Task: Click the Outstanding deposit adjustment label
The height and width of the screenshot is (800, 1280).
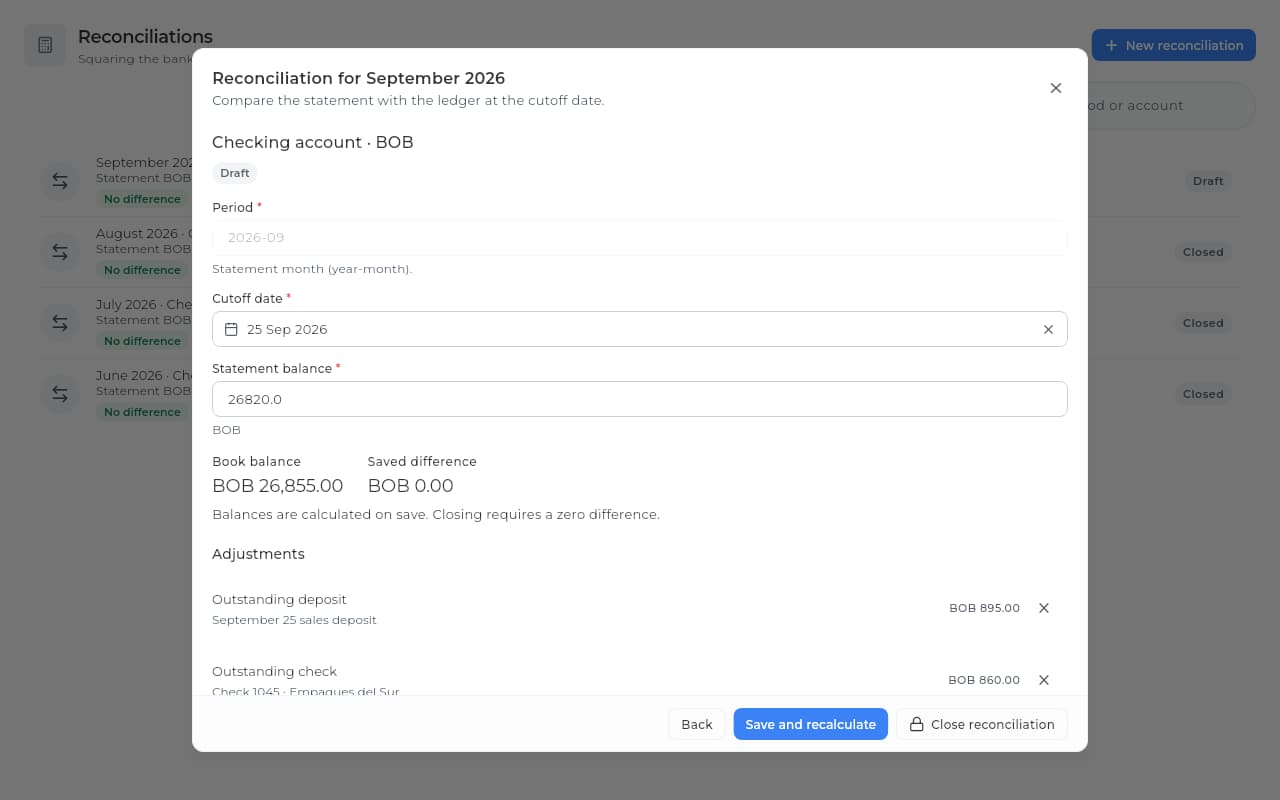Action: pyautogui.click(x=279, y=599)
